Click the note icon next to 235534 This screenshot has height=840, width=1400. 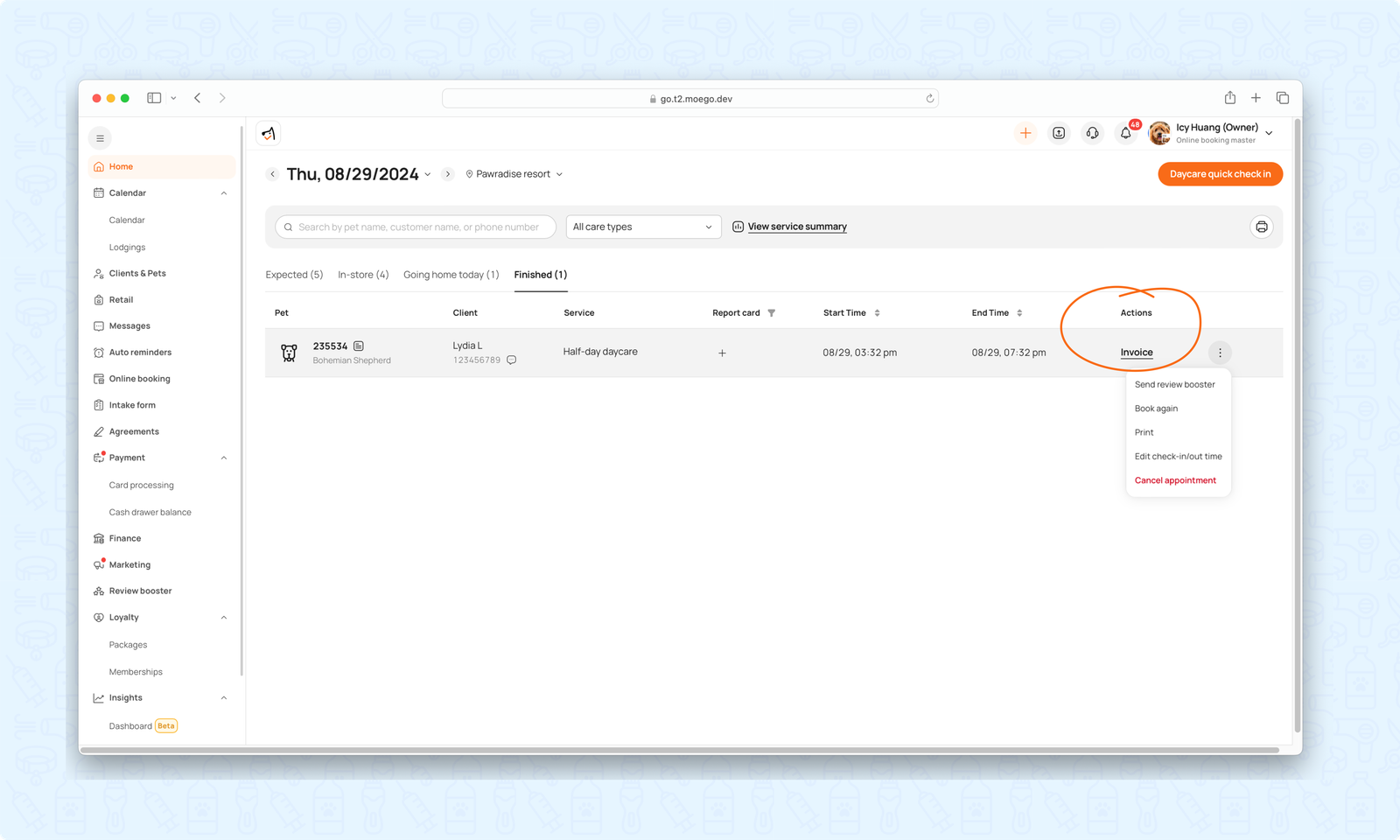click(x=359, y=346)
